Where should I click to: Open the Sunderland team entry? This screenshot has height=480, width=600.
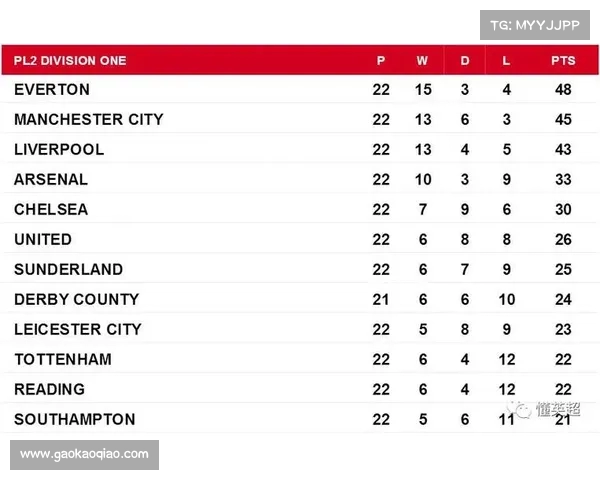(68, 269)
